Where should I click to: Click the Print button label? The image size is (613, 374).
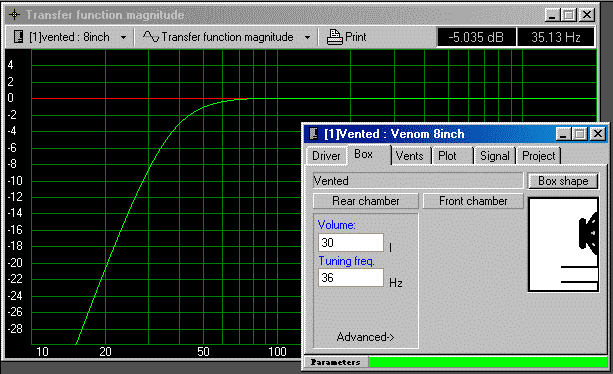point(356,37)
